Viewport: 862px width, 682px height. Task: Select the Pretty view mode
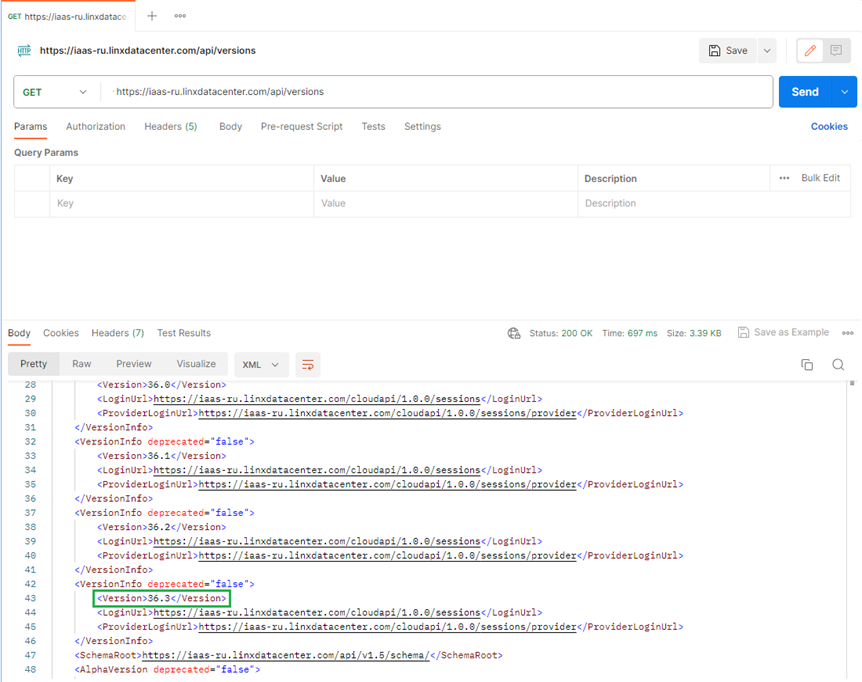34,364
